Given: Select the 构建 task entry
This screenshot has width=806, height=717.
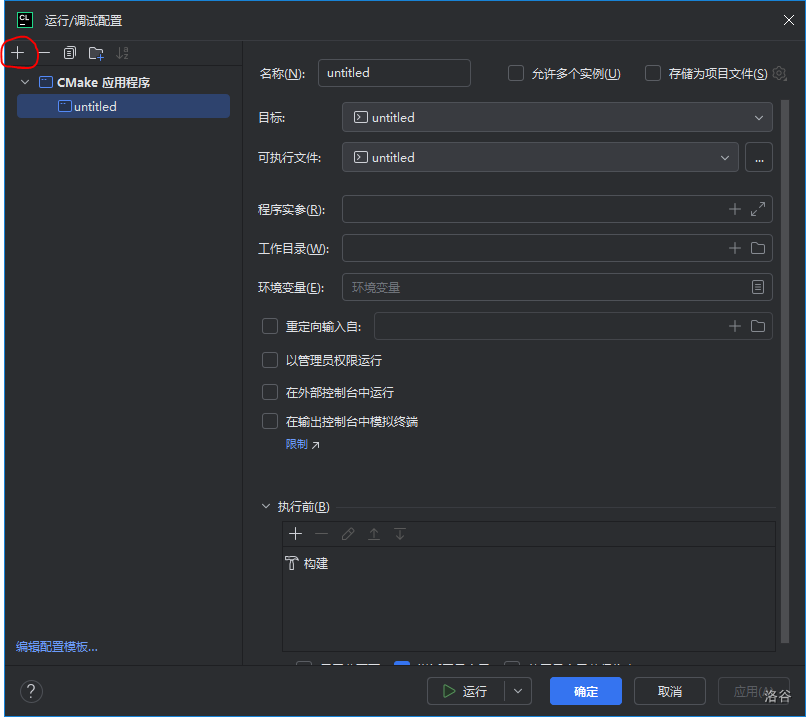Looking at the screenshot, I should [x=315, y=563].
